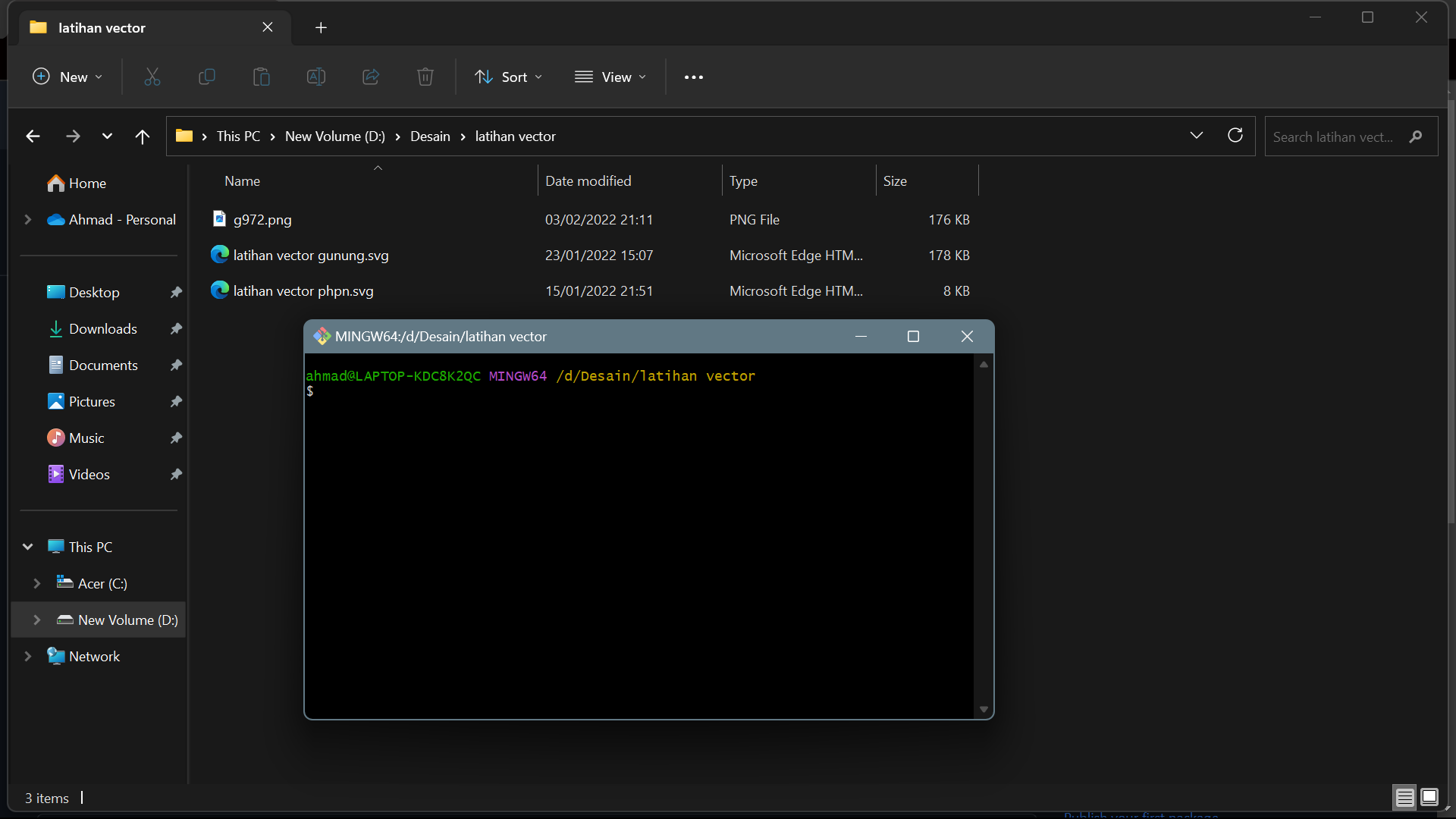The height and width of the screenshot is (819, 1456).
Task: Navigate up to the Desain folder
Action: click(143, 136)
